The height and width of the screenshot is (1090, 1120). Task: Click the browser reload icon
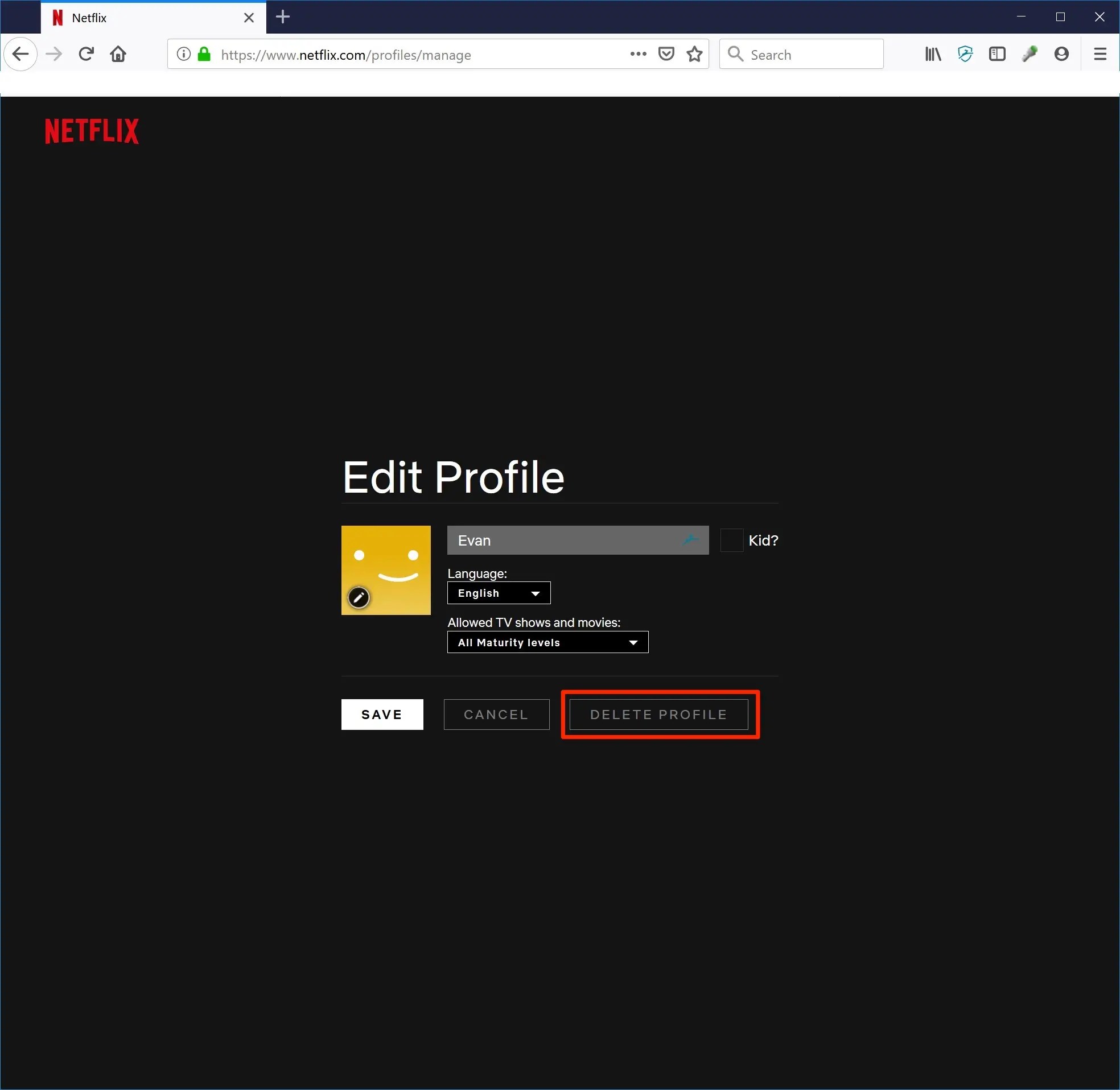[87, 55]
